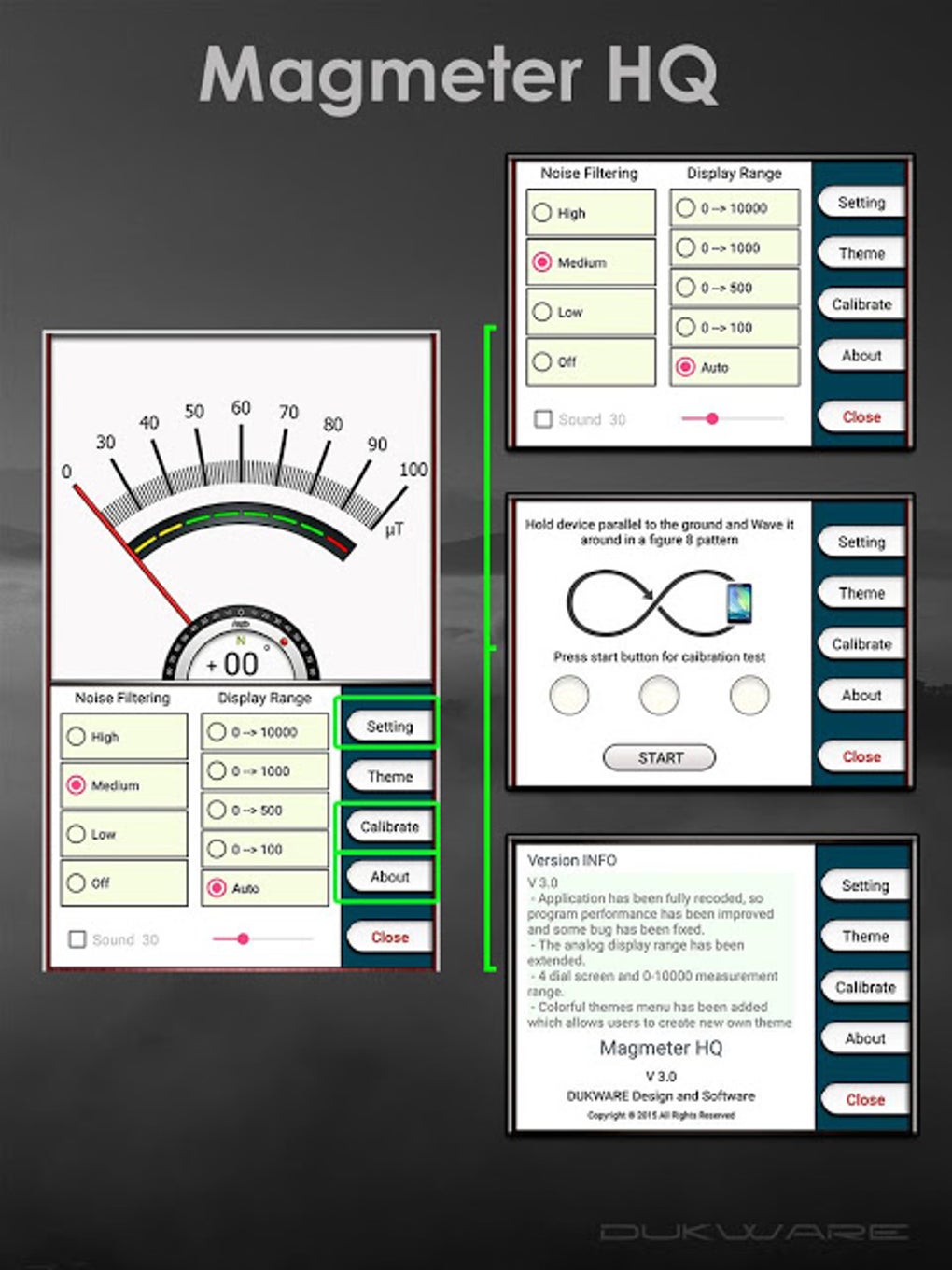Image resolution: width=952 pixels, height=1270 pixels.
Task: Open the Setting menu on the main dial screen
Action: (x=388, y=726)
